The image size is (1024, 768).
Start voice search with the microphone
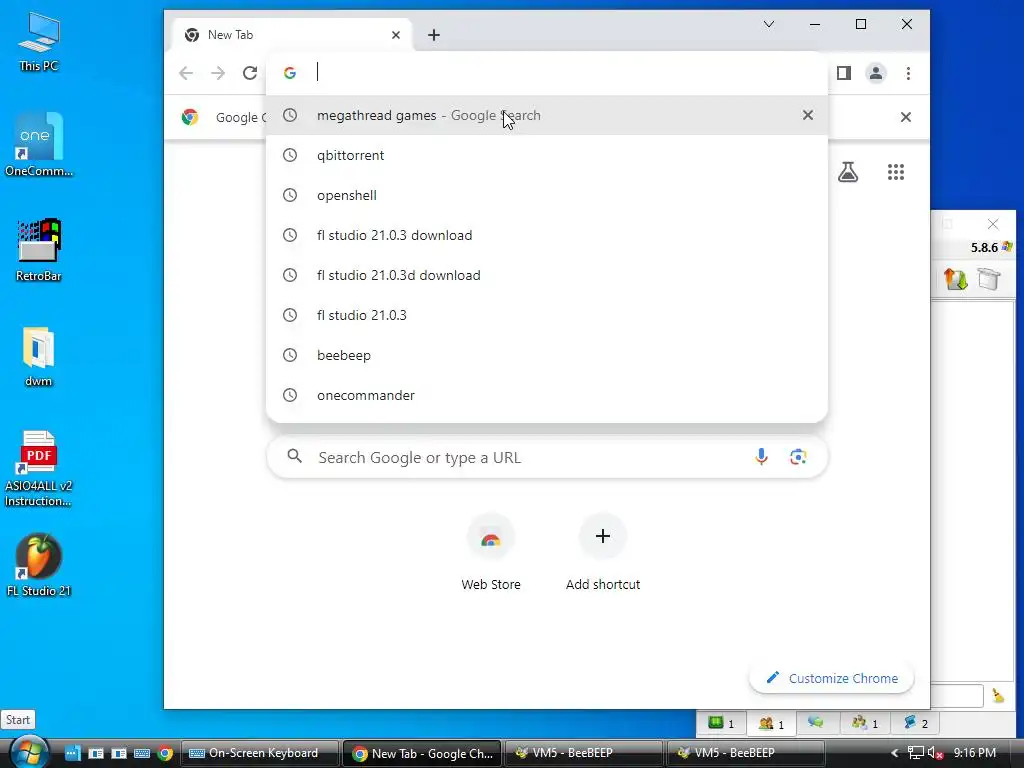(761, 456)
